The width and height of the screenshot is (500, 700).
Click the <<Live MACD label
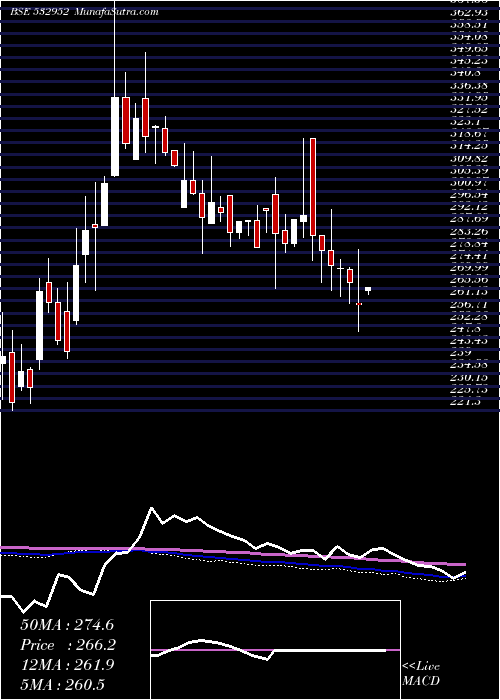(421, 674)
